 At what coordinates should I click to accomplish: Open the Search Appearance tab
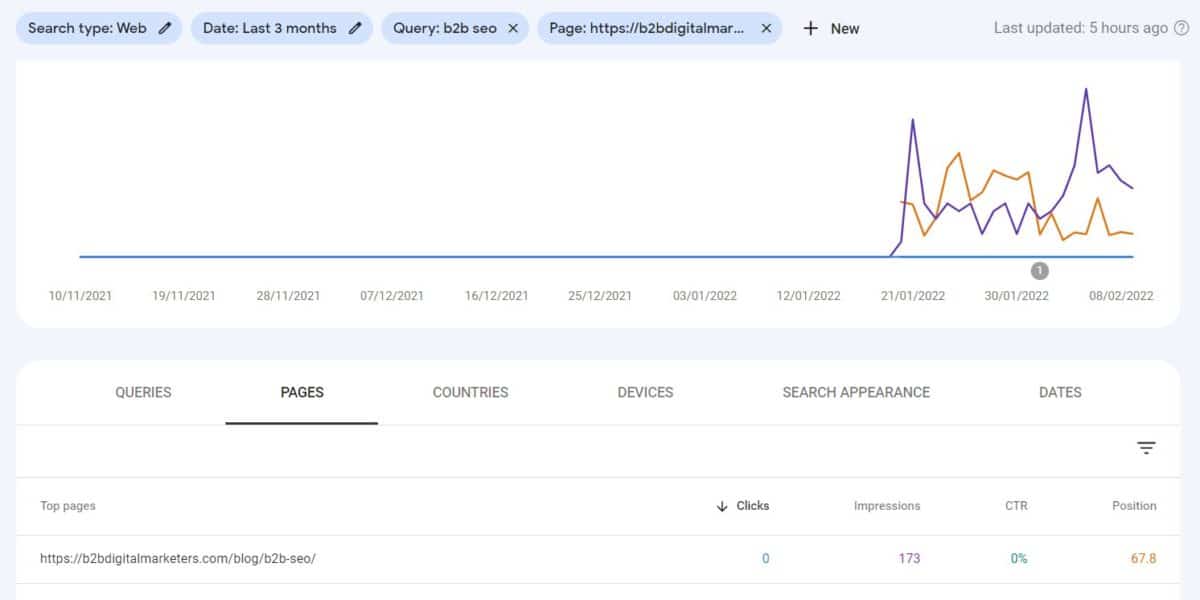pos(856,392)
